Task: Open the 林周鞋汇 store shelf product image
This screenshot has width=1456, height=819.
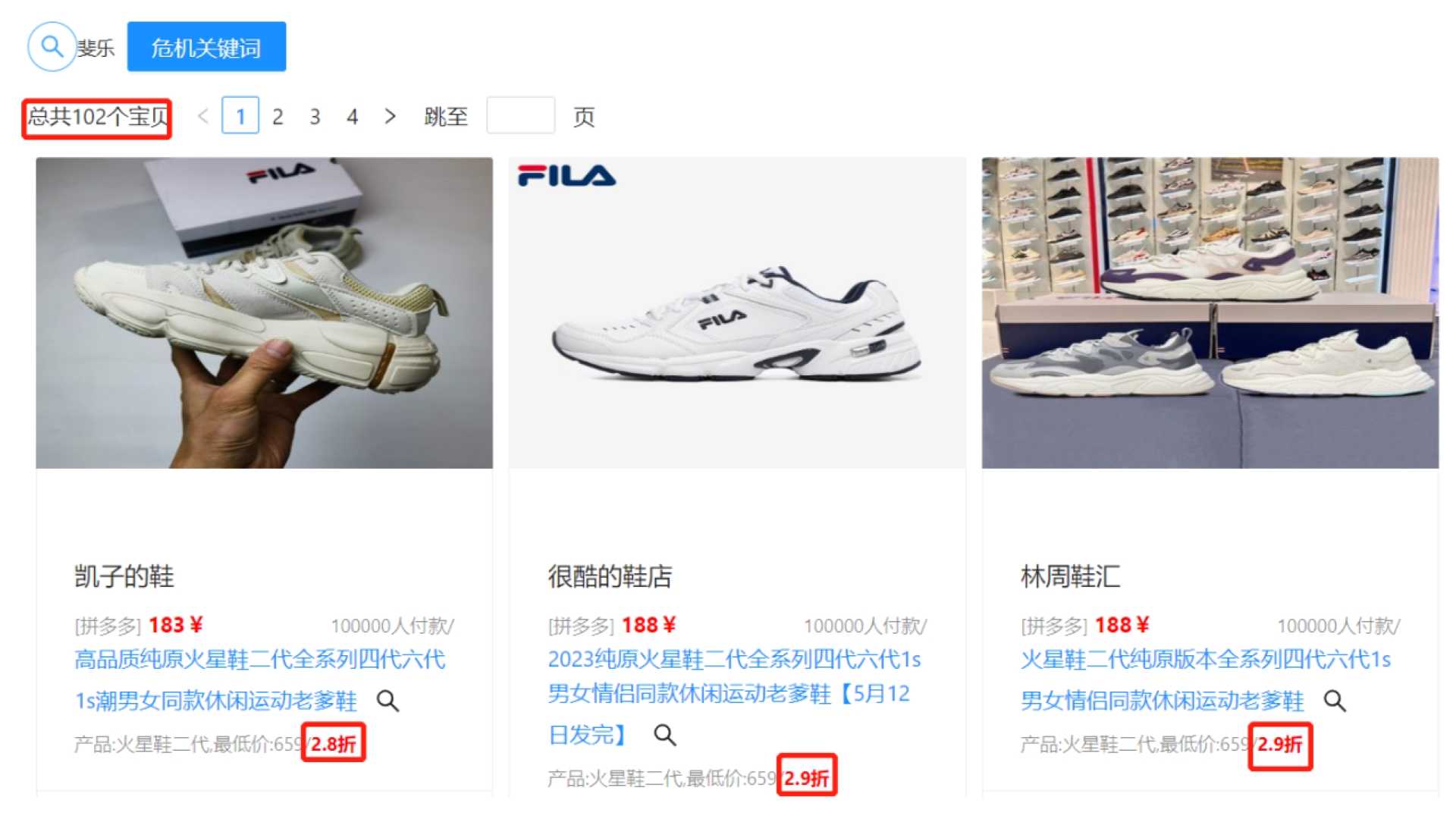Action: point(1210,312)
